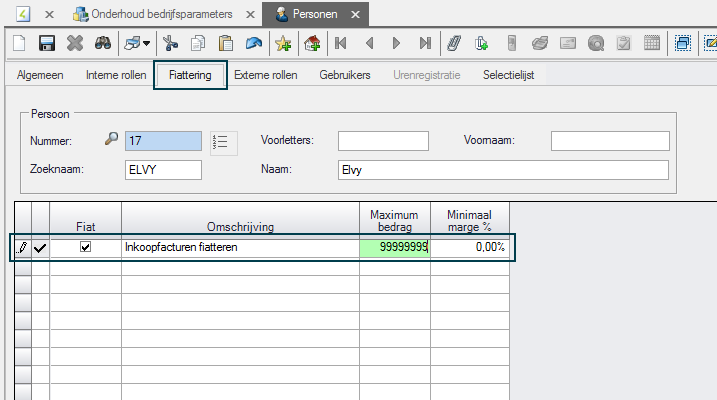Viewport: 717px width, 400px height.
Task: Click the Delete (grey X) toolbar icon
Action: click(x=74, y=43)
